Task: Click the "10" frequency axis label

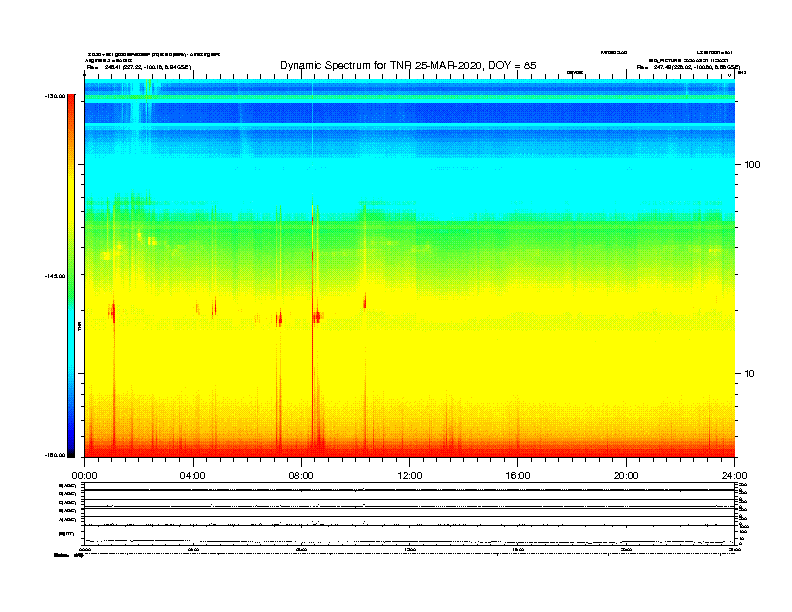Action: (x=750, y=374)
